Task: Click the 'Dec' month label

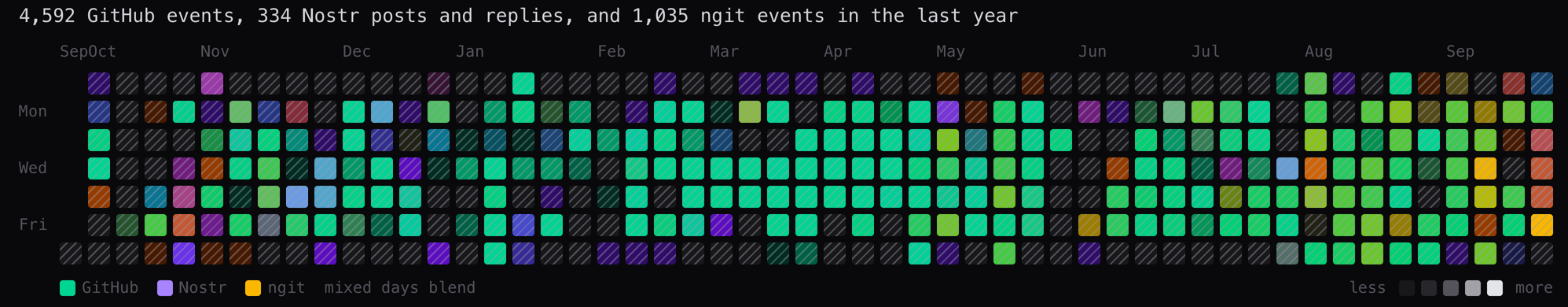Action: point(357,52)
